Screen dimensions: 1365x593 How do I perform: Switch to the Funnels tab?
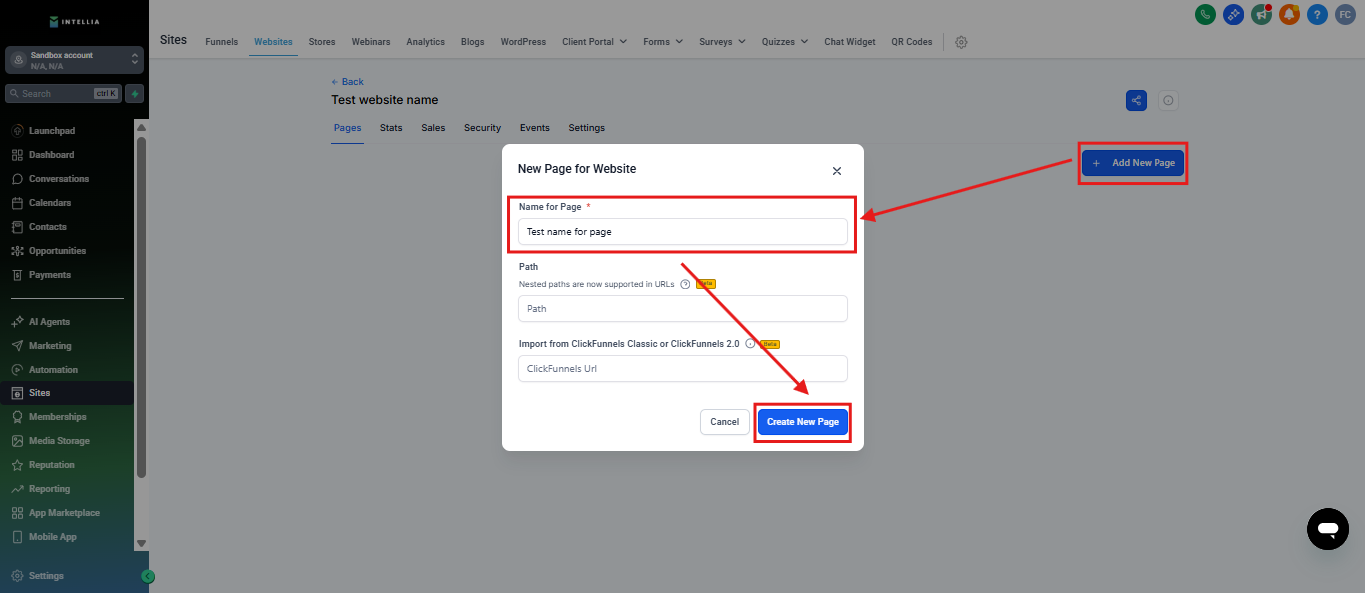pyautogui.click(x=221, y=42)
